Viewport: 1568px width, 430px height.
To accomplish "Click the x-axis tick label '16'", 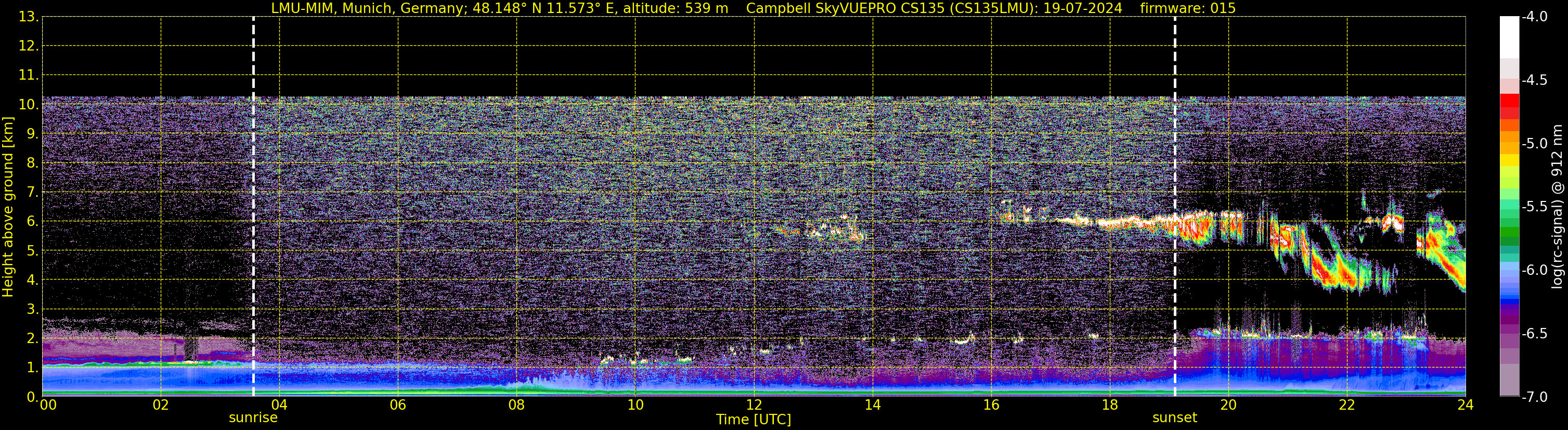I will pyautogui.click(x=991, y=405).
